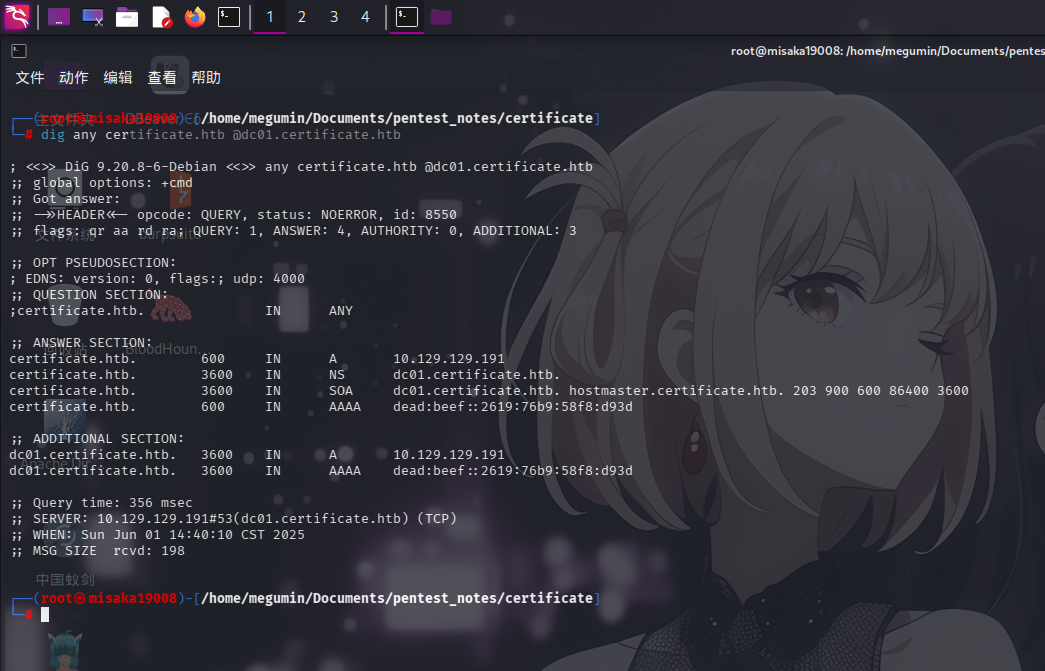Open the terminal emulator launcher icon

pos(229,17)
